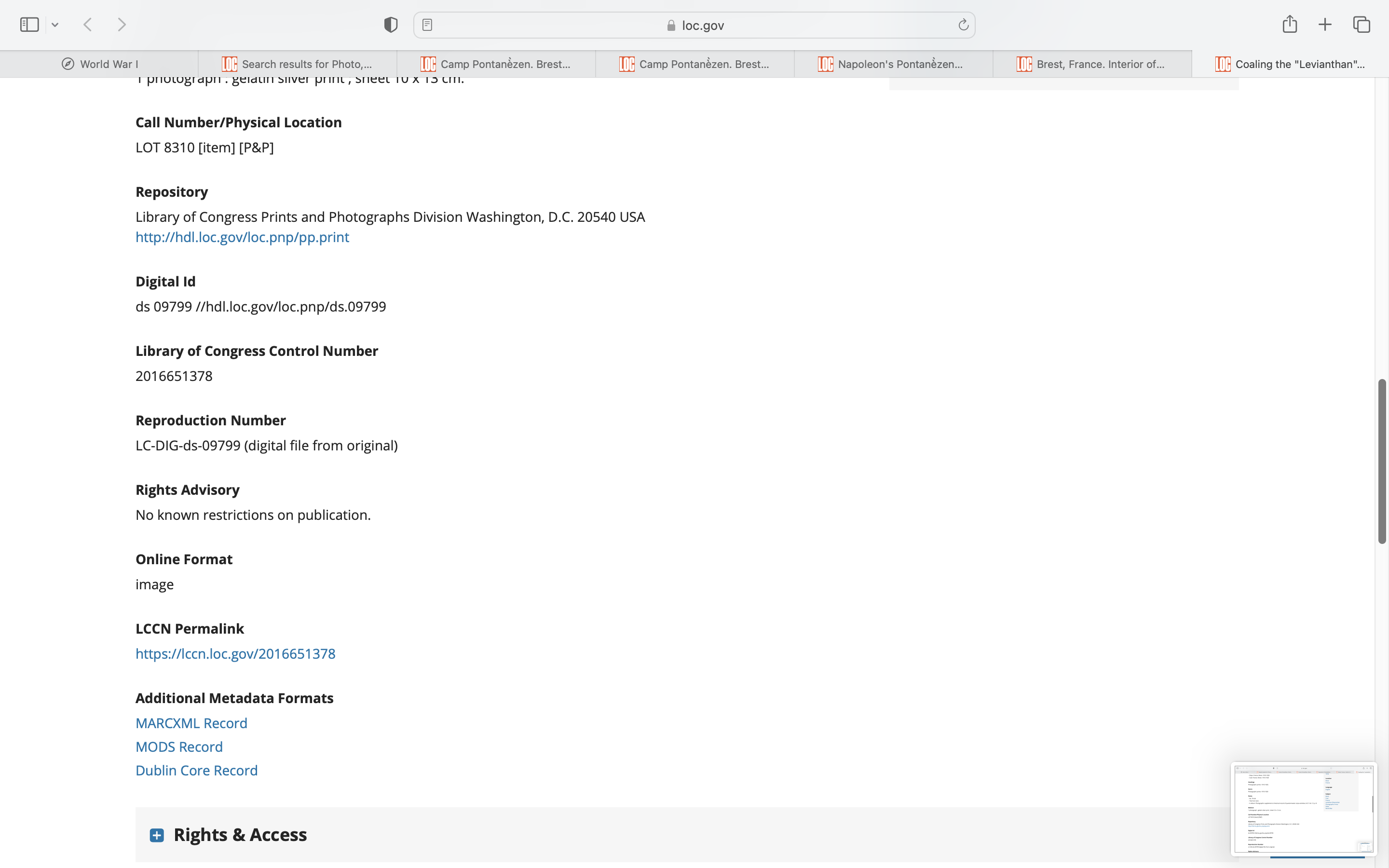Open the hdl.loc.gov pp.print link
This screenshot has height=868, width=1389.
point(242,237)
